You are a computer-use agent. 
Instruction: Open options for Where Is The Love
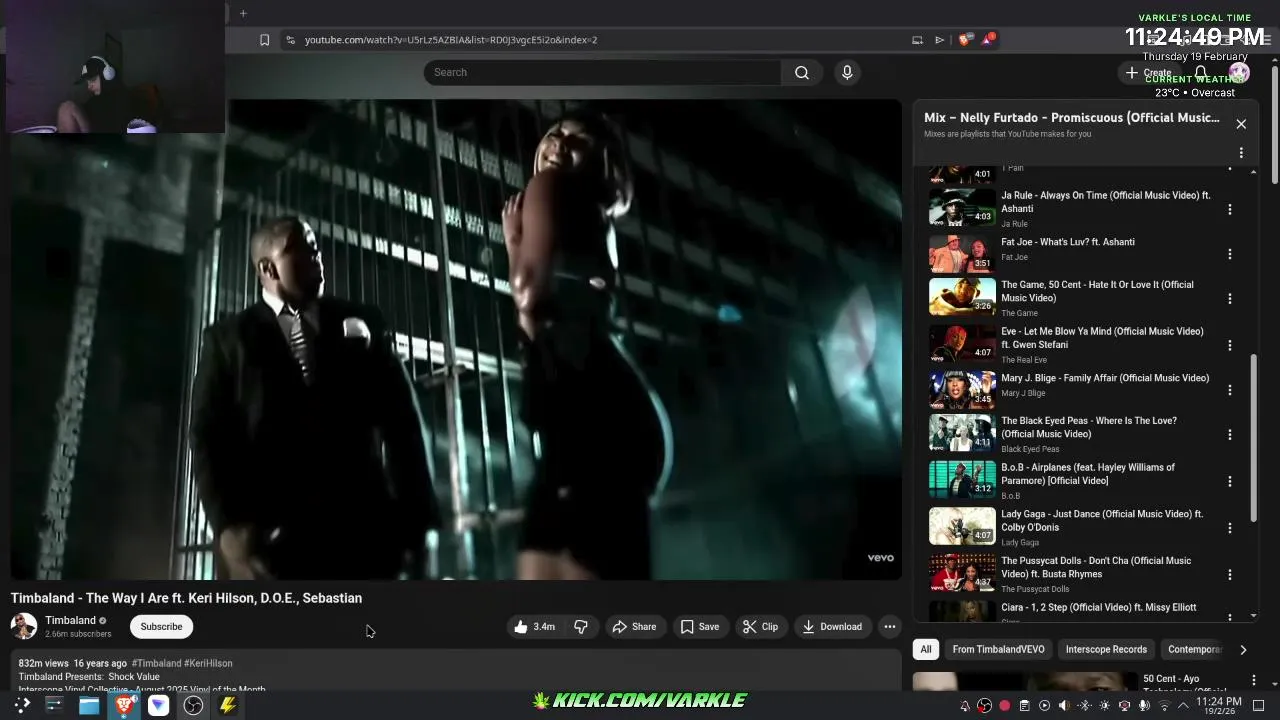tap(1230, 434)
